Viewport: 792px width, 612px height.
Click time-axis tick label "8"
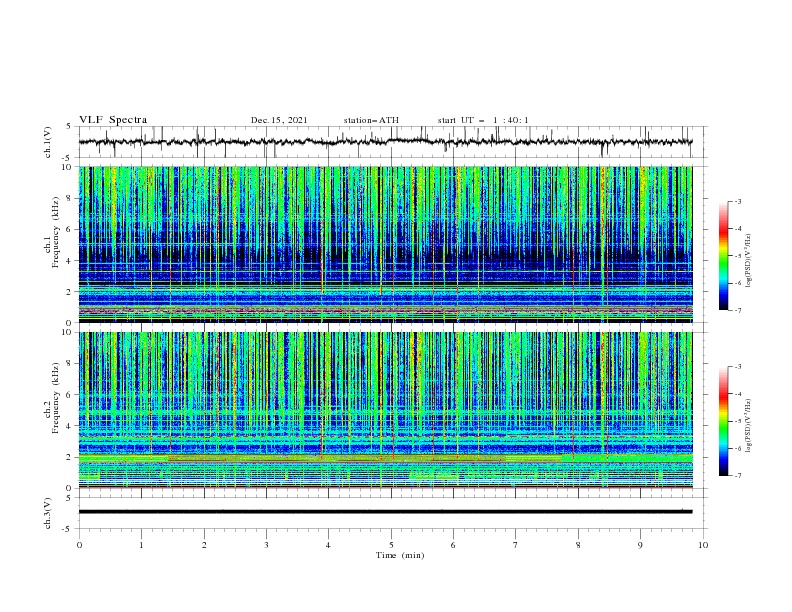(578, 545)
